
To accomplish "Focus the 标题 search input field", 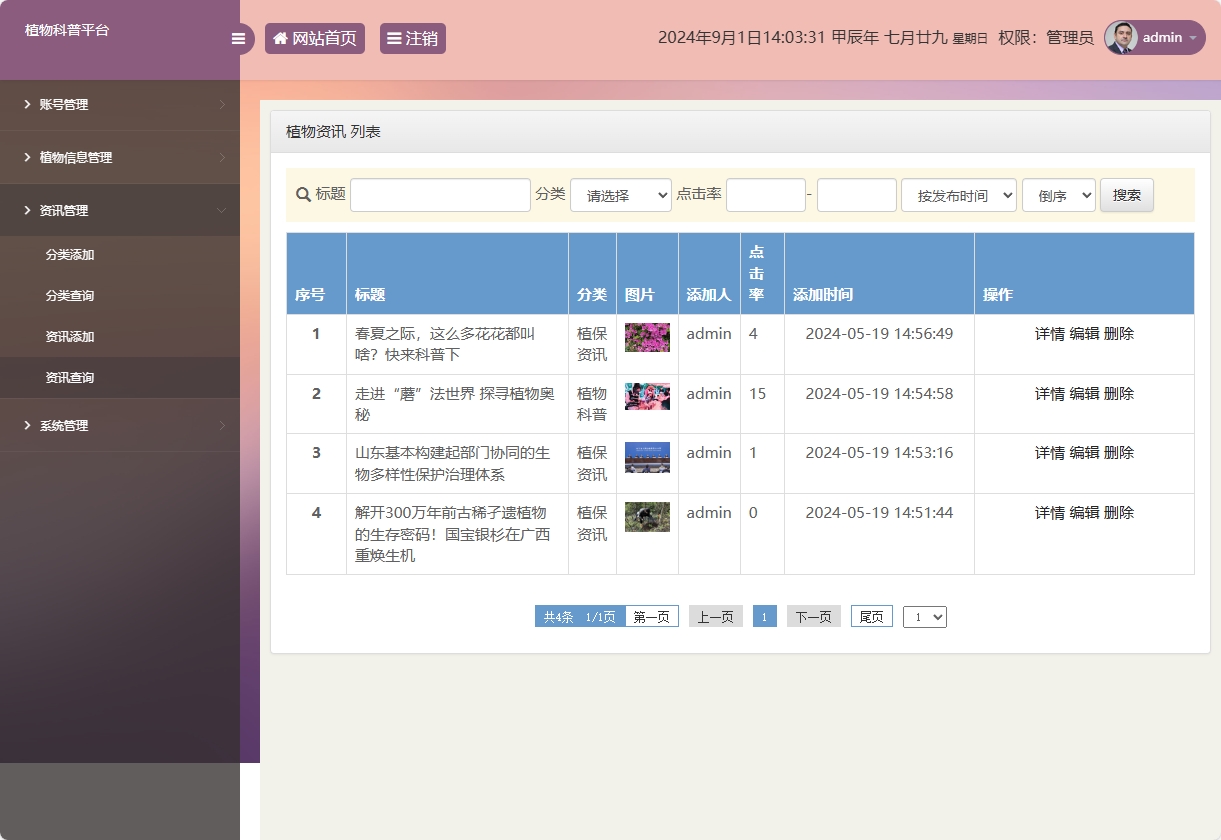I will pos(440,195).
